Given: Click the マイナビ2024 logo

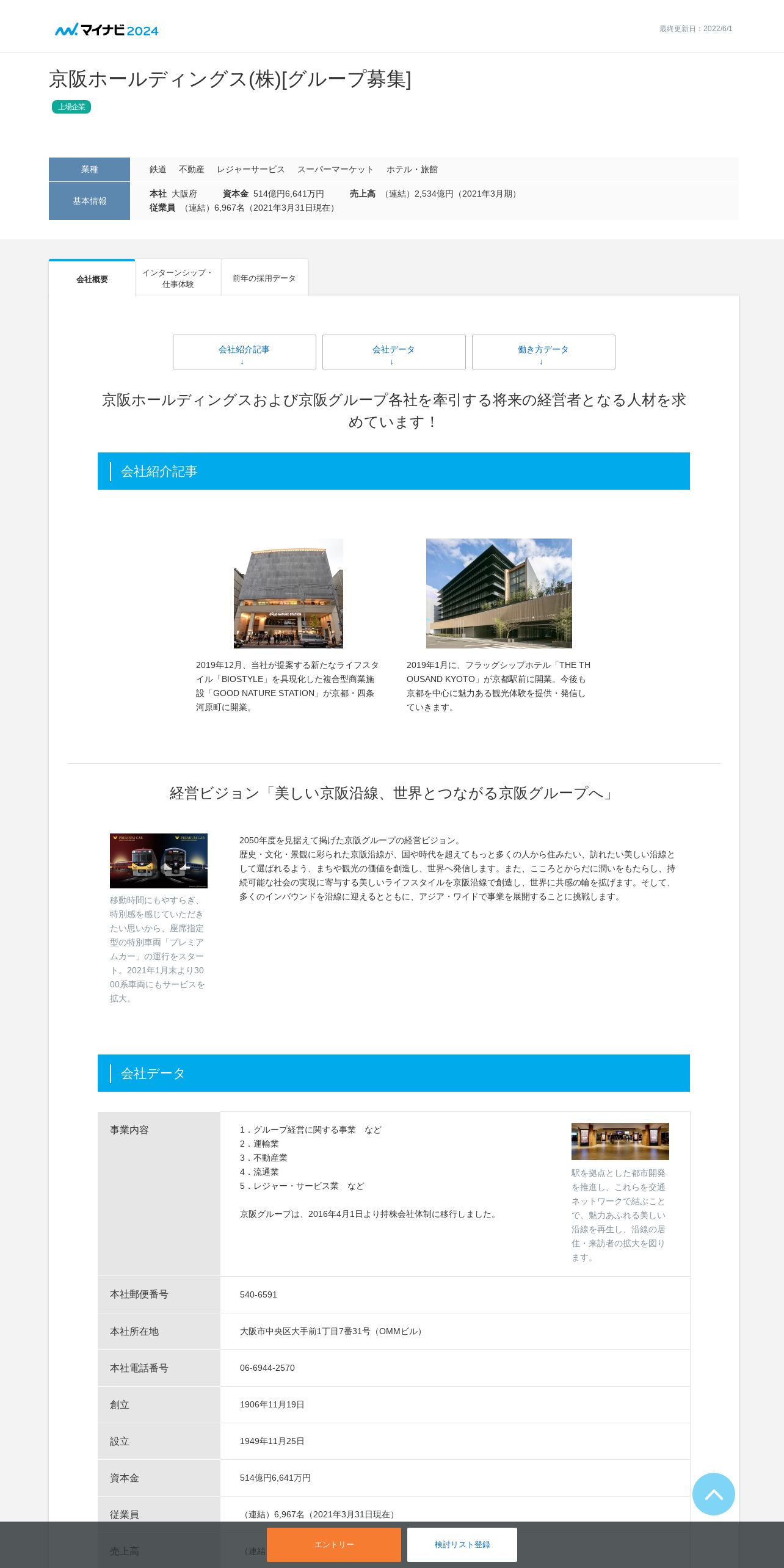Looking at the screenshot, I should coord(106,29).
